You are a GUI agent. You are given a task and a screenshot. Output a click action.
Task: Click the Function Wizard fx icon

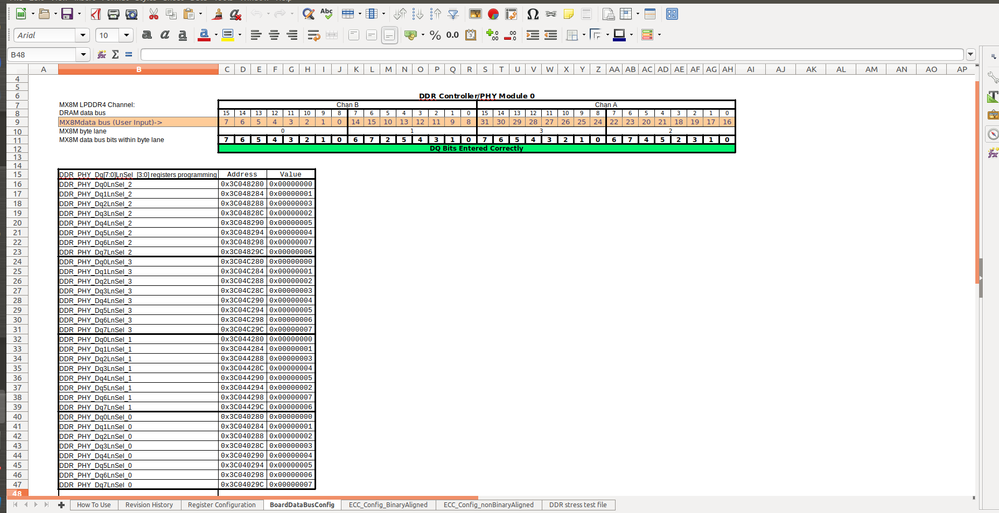click(101, 55)
